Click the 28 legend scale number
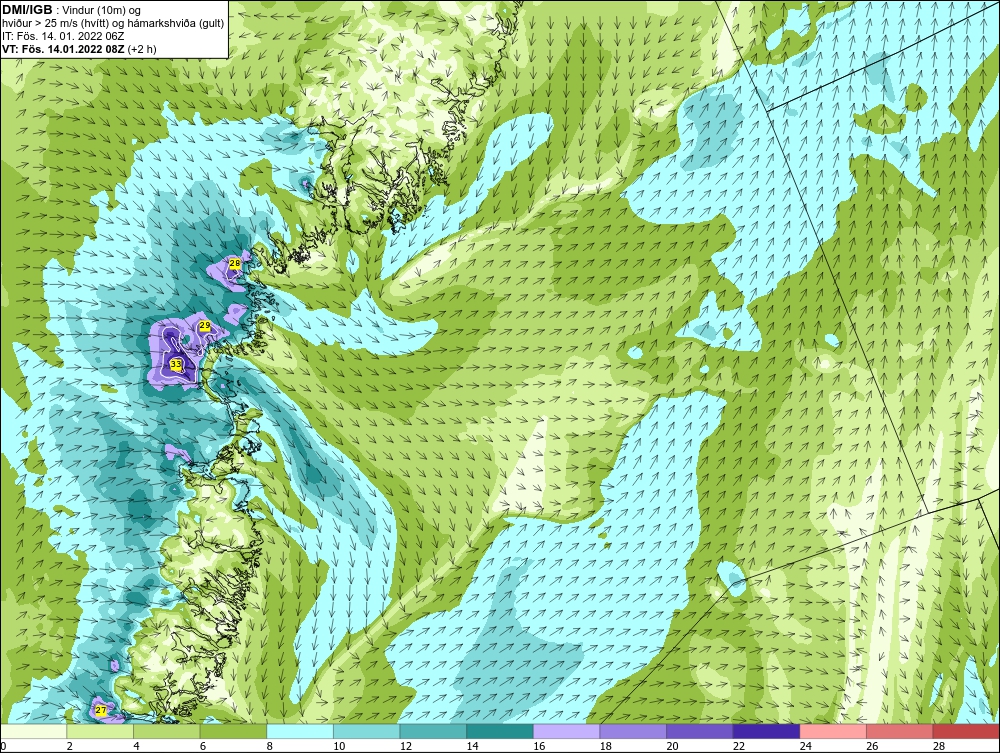This screenshot has width=1000, height=753. pos(938,746)
